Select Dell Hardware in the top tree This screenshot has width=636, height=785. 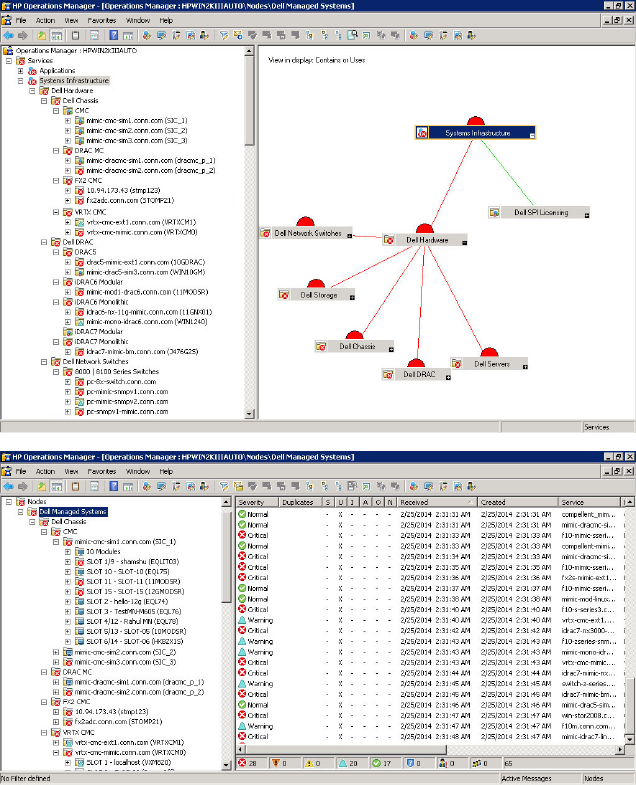(x=72, y=91)
